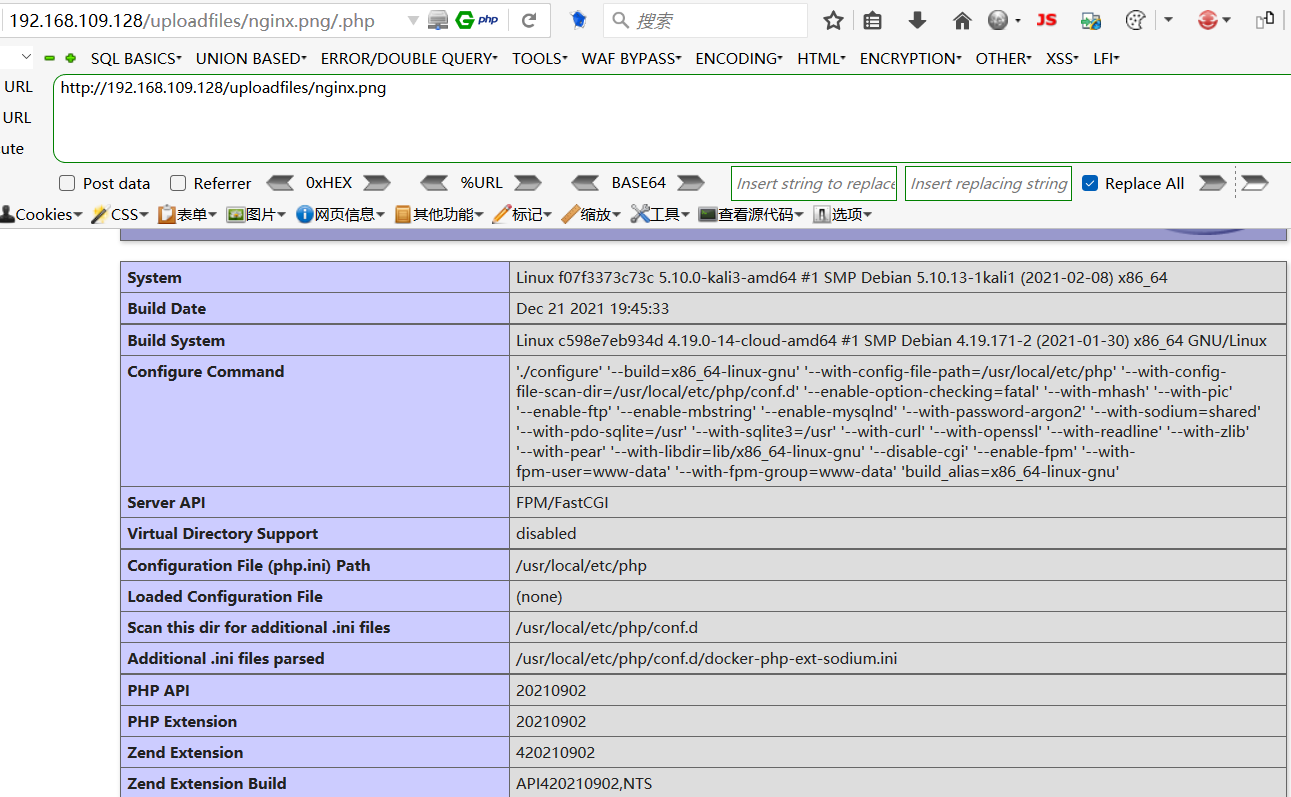Enable the Referrer checkbox
1291x797 pixels.
coord(178,183)
